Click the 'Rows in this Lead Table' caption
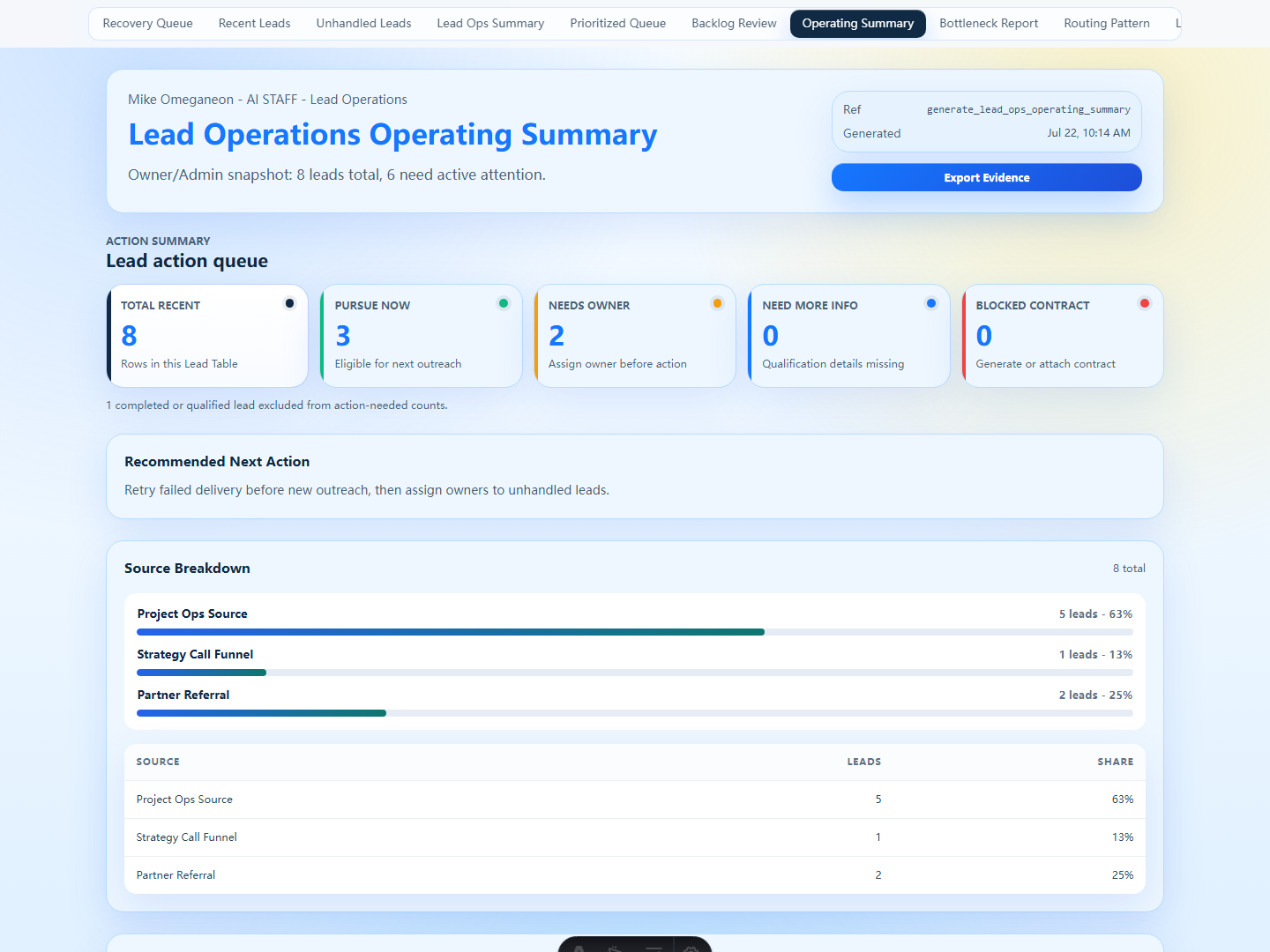The height and width of the screenshot is (952, 1270). click(x=179, y=364)
